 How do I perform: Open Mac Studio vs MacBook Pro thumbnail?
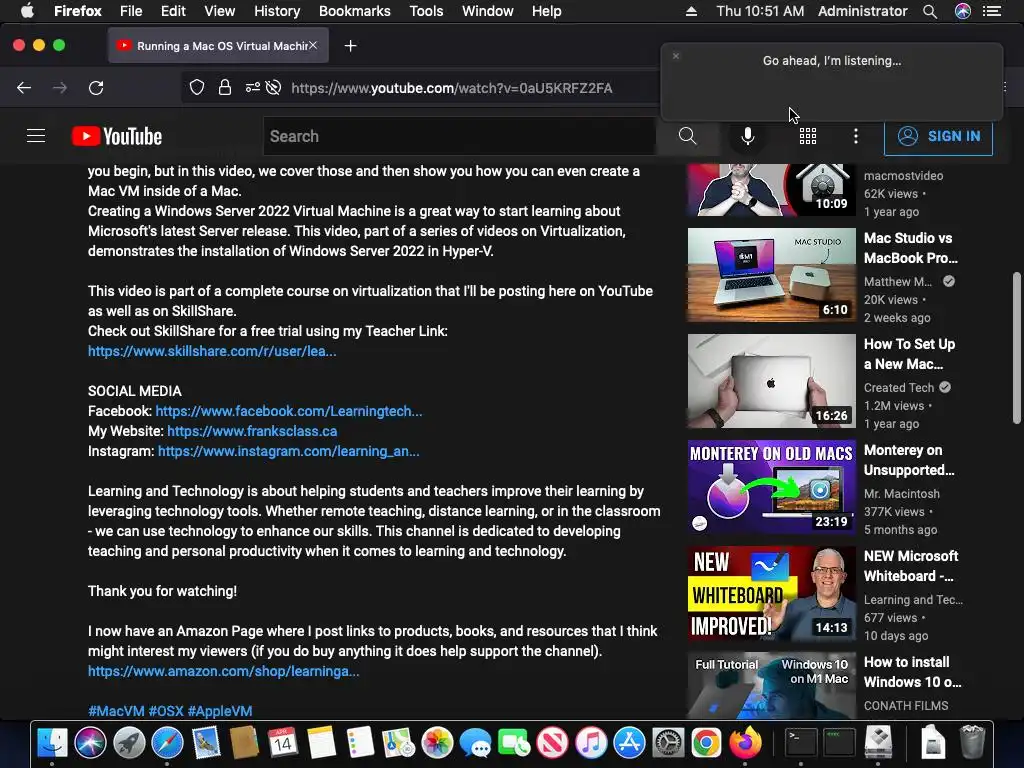(771, 274)
